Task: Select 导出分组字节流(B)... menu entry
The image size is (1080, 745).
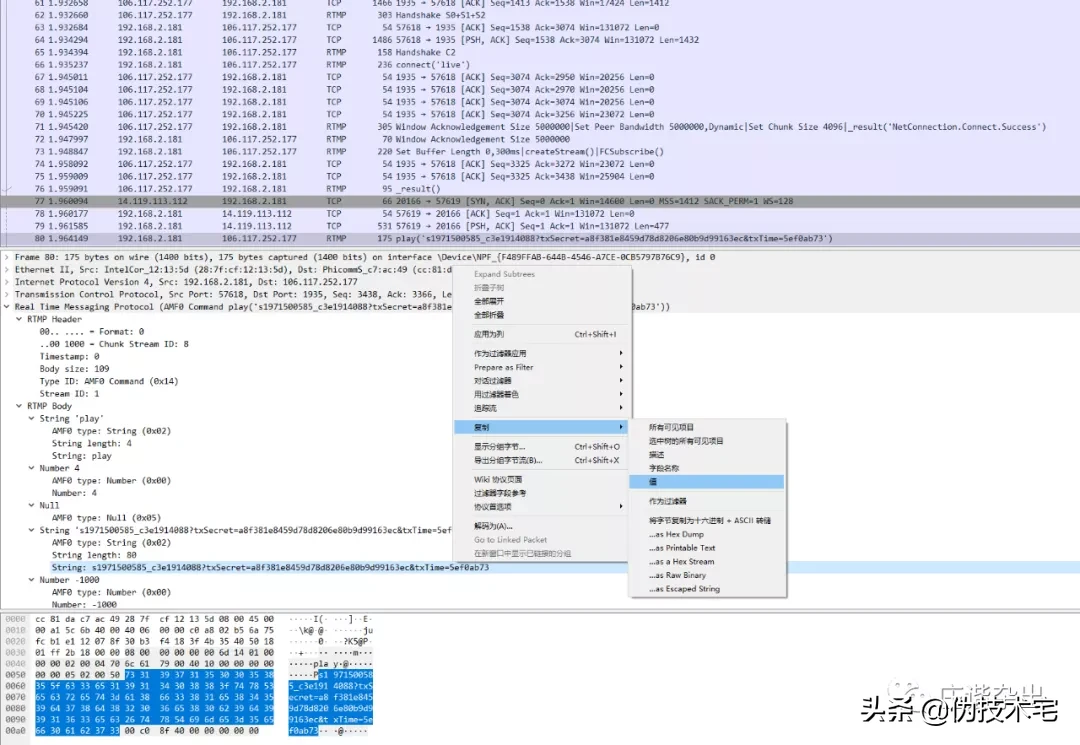Action: pyautogui.click(x=541, y=460)
